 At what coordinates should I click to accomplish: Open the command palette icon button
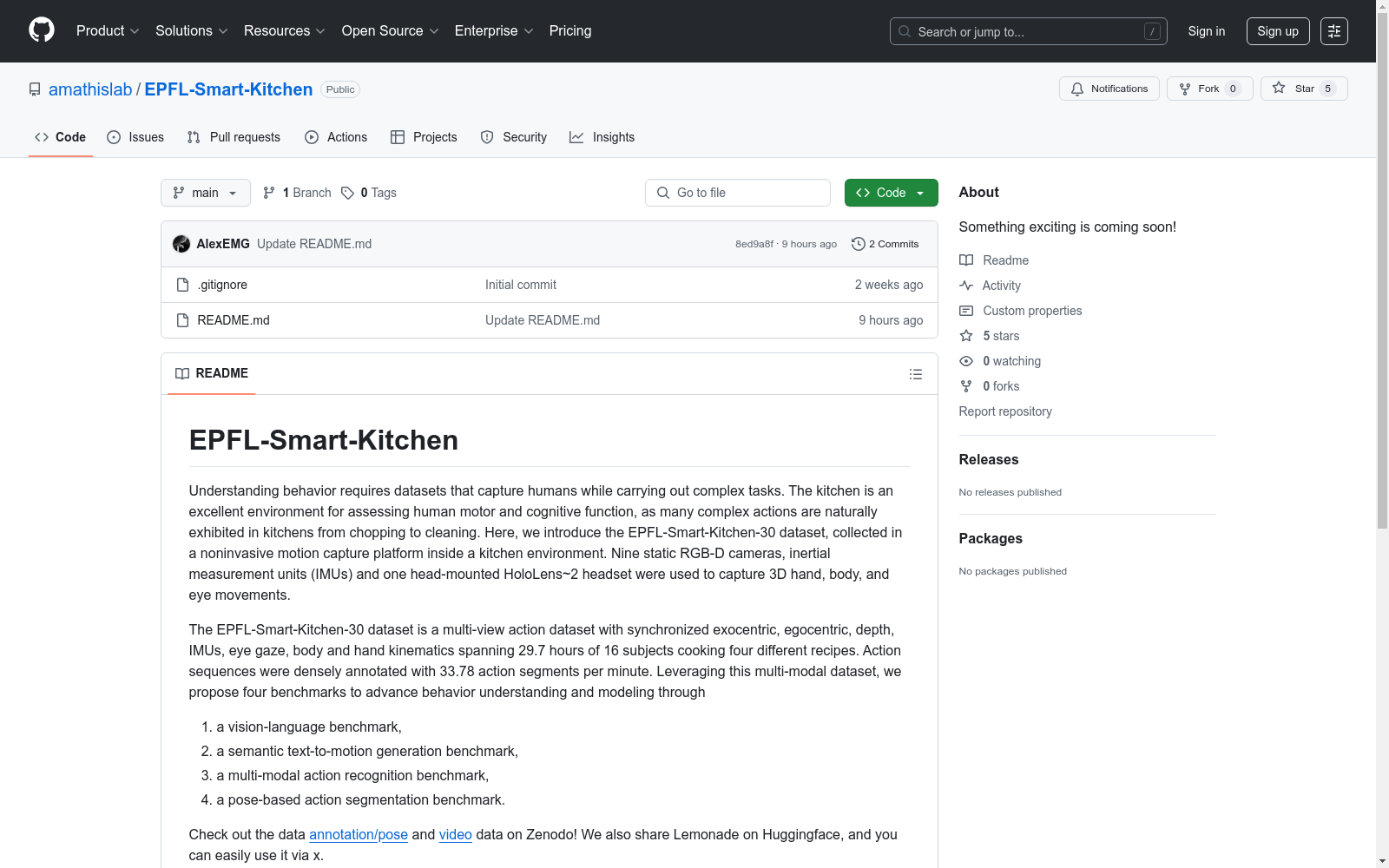(x=1334, y=31)
